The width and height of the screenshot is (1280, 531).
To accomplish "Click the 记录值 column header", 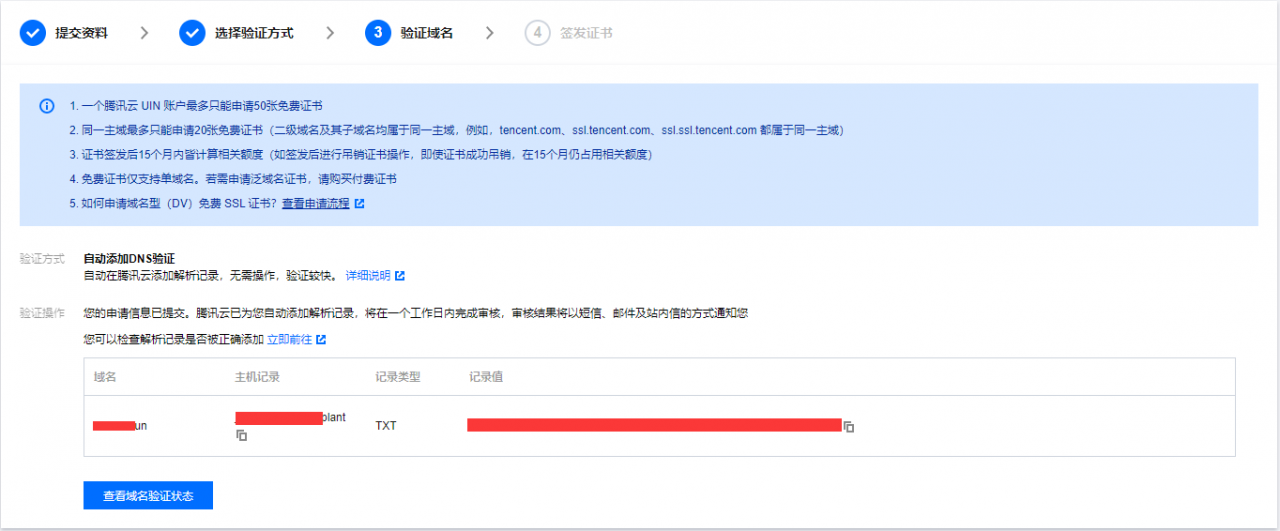I will [485, 377].
